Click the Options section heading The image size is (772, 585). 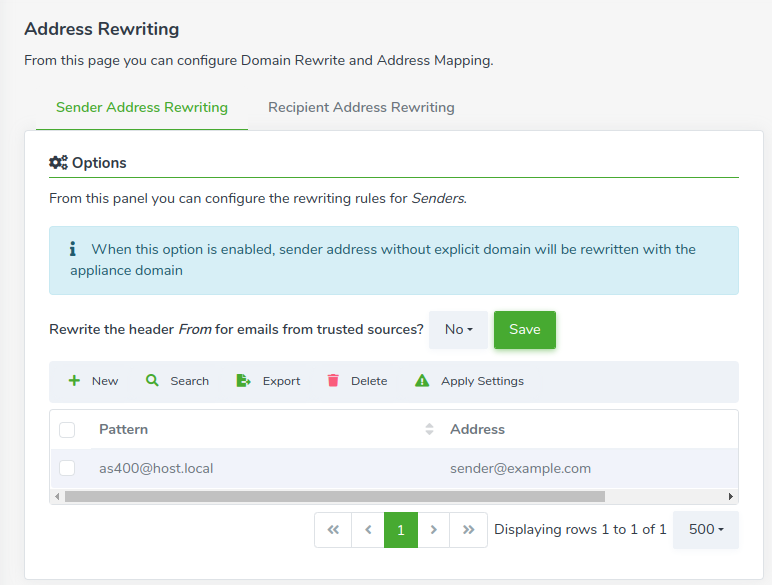[x=99, y=163]
